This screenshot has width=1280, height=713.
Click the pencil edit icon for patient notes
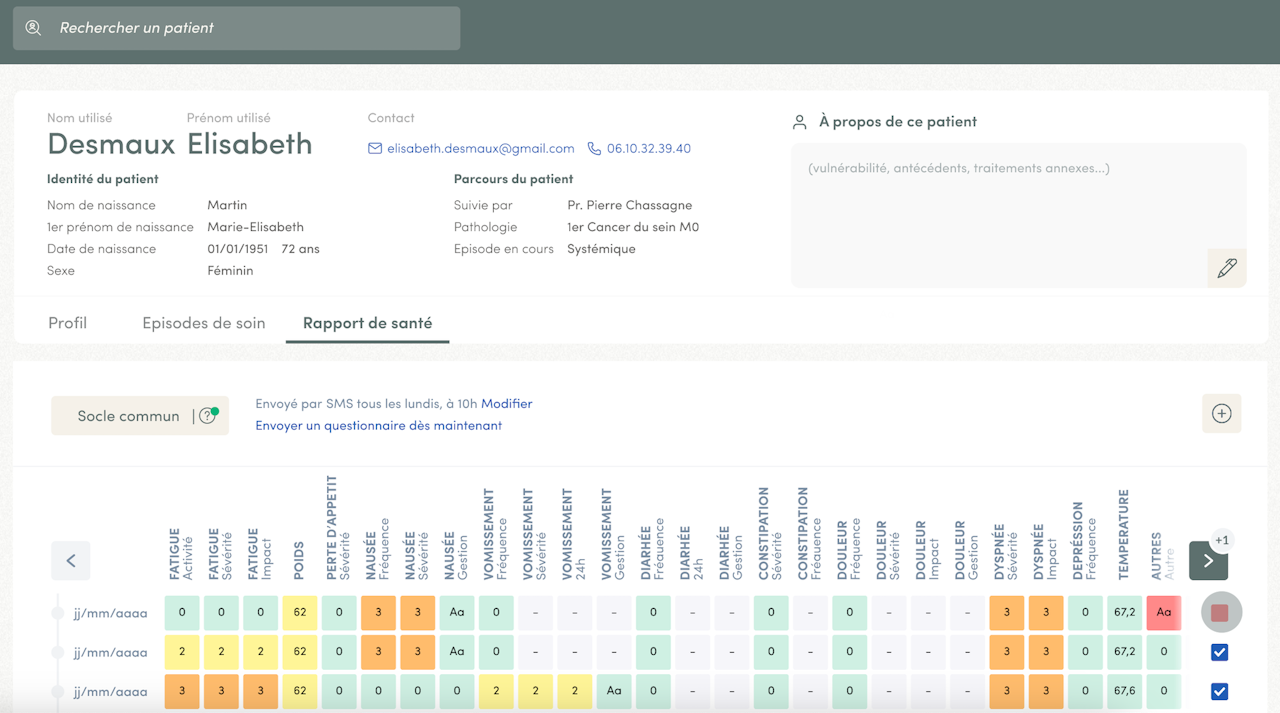(x=1226, y=268)
